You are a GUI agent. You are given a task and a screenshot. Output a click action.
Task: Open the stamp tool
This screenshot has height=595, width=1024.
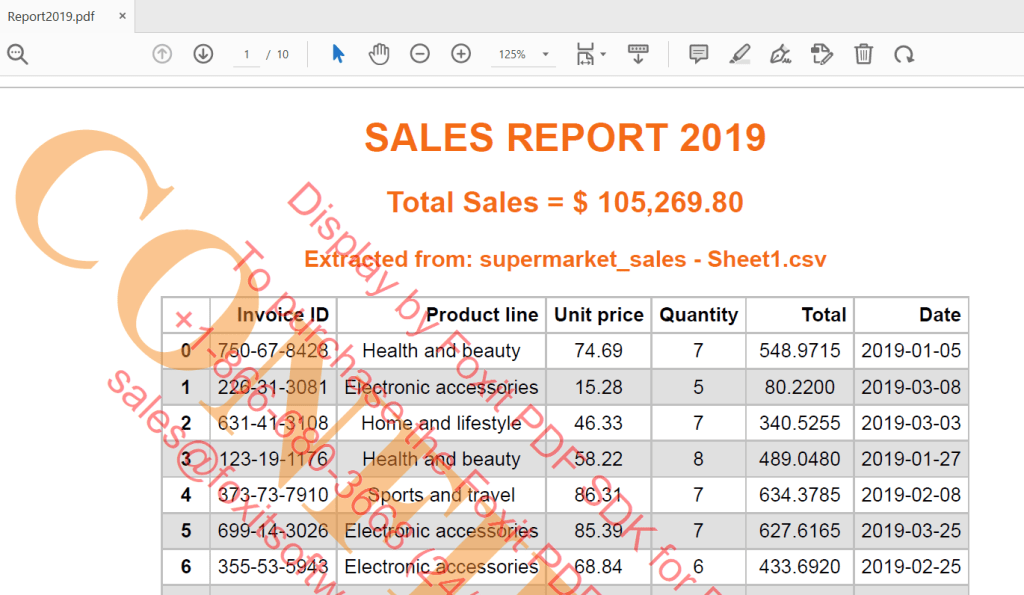click(x=822, y=54)
